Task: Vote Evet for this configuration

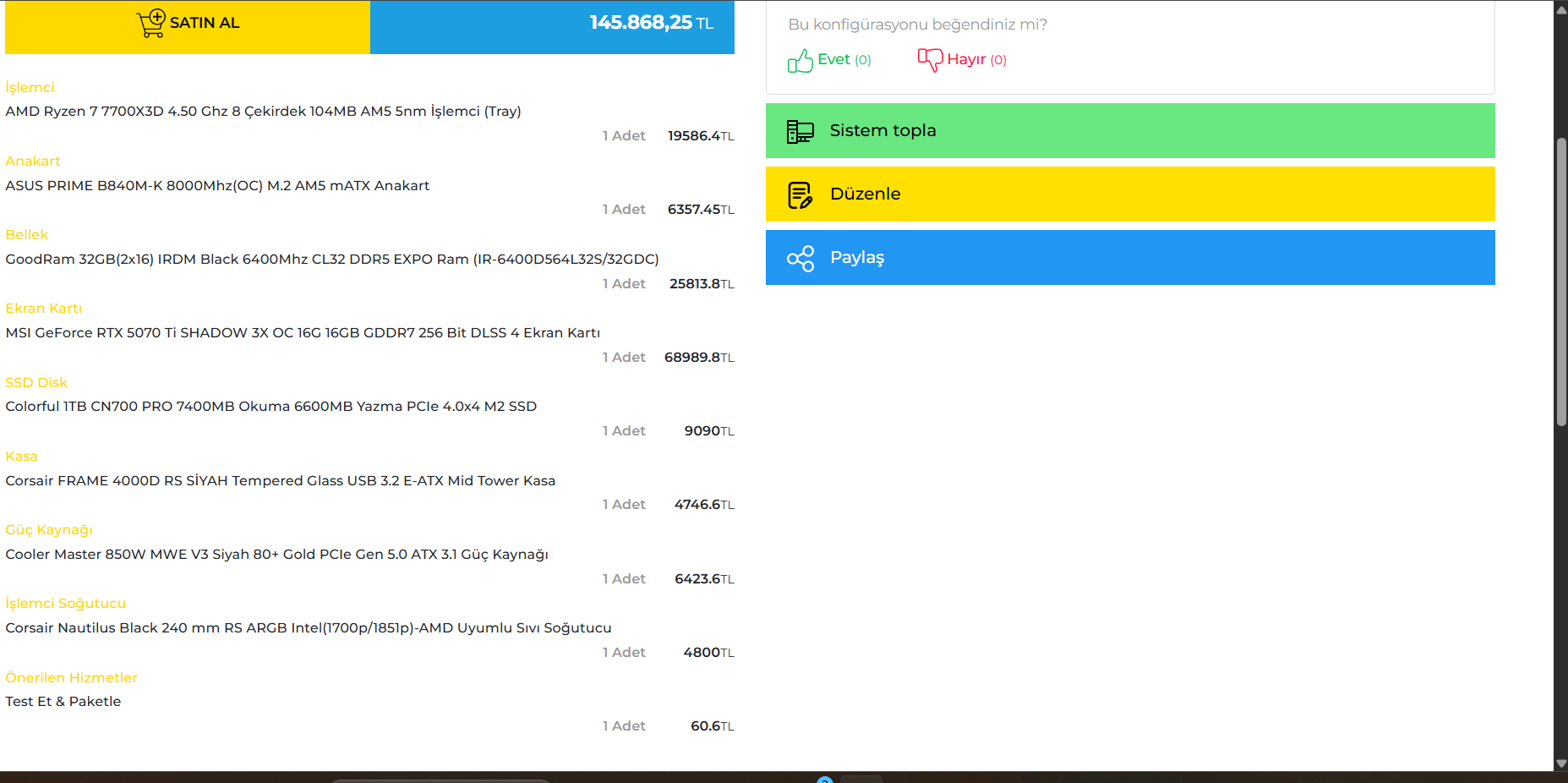Action: tap(829, 60)
